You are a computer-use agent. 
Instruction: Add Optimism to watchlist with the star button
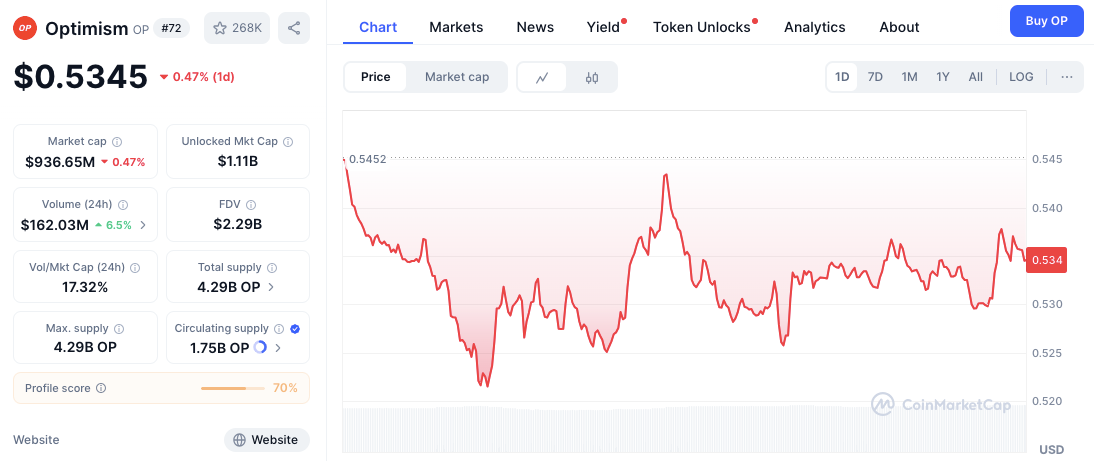[x=237, y=28]
